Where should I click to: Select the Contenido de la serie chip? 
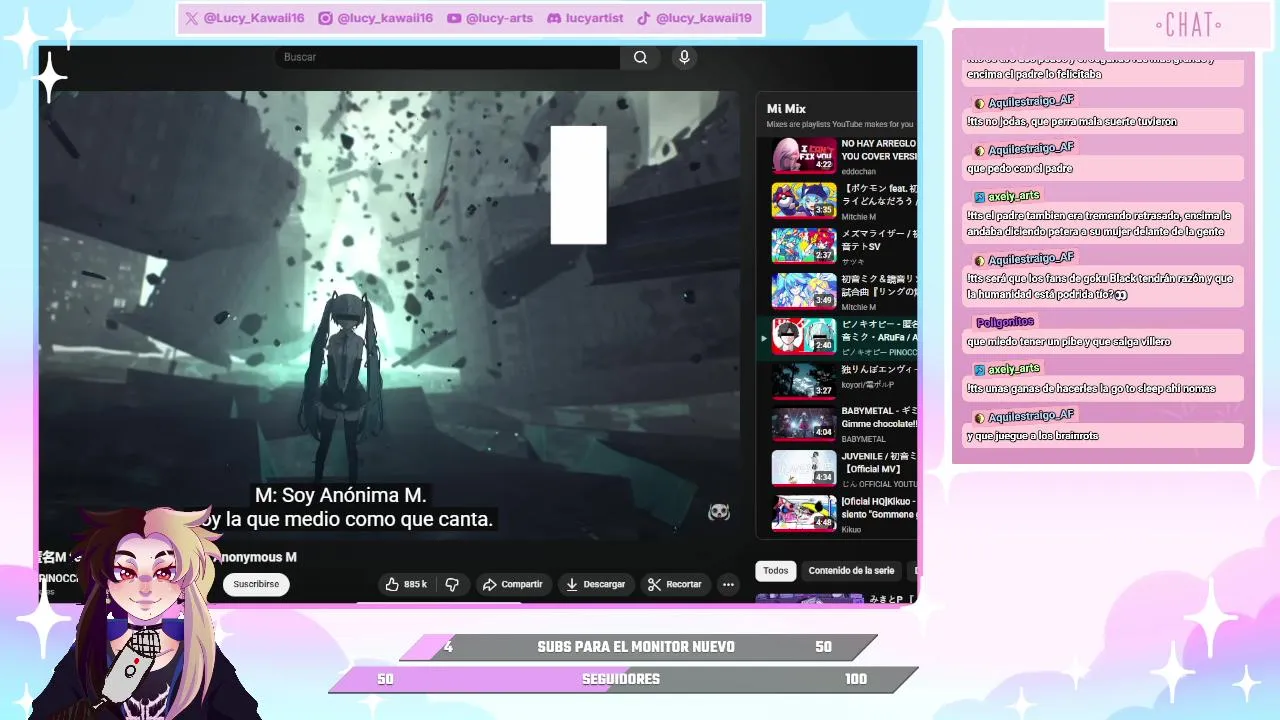[851, 571]
